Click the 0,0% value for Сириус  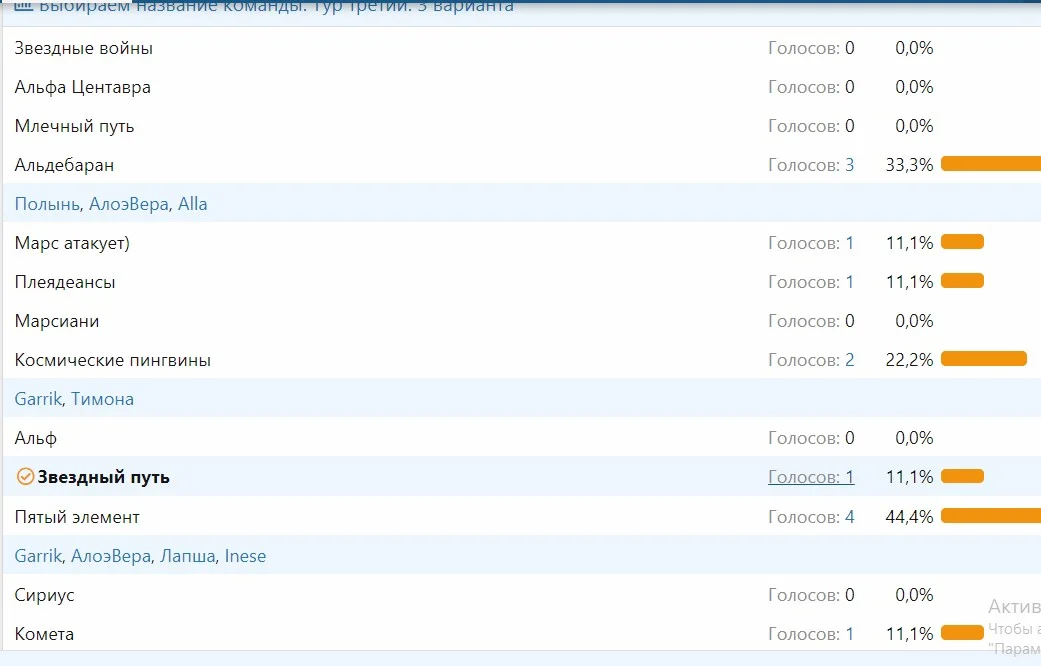coord(914,595)
